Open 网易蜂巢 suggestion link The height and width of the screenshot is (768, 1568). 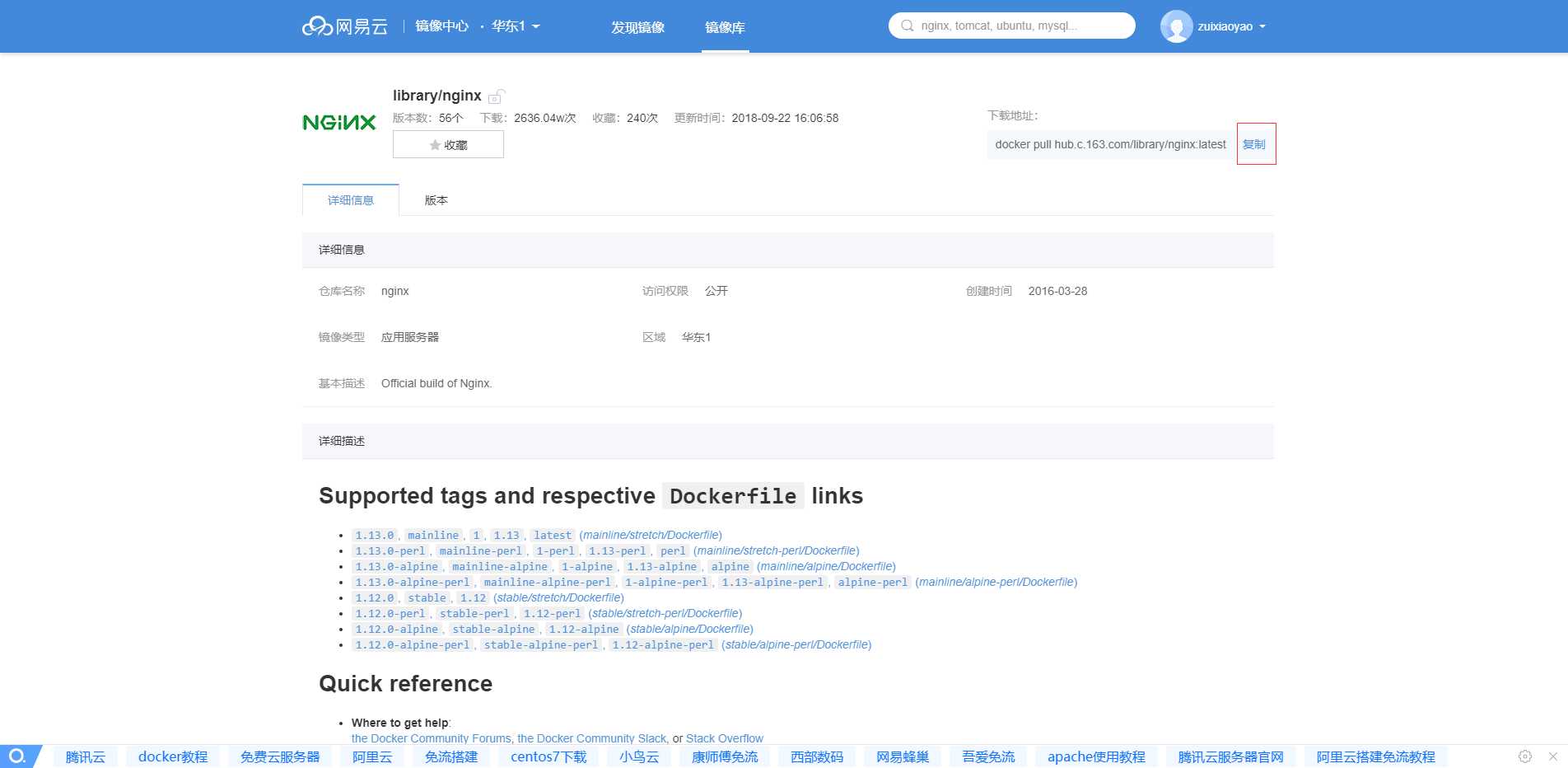pyautogui.click(x=903, y=756)
